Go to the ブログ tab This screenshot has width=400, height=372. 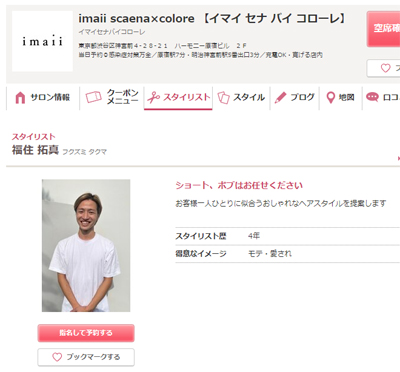[295, 97]
